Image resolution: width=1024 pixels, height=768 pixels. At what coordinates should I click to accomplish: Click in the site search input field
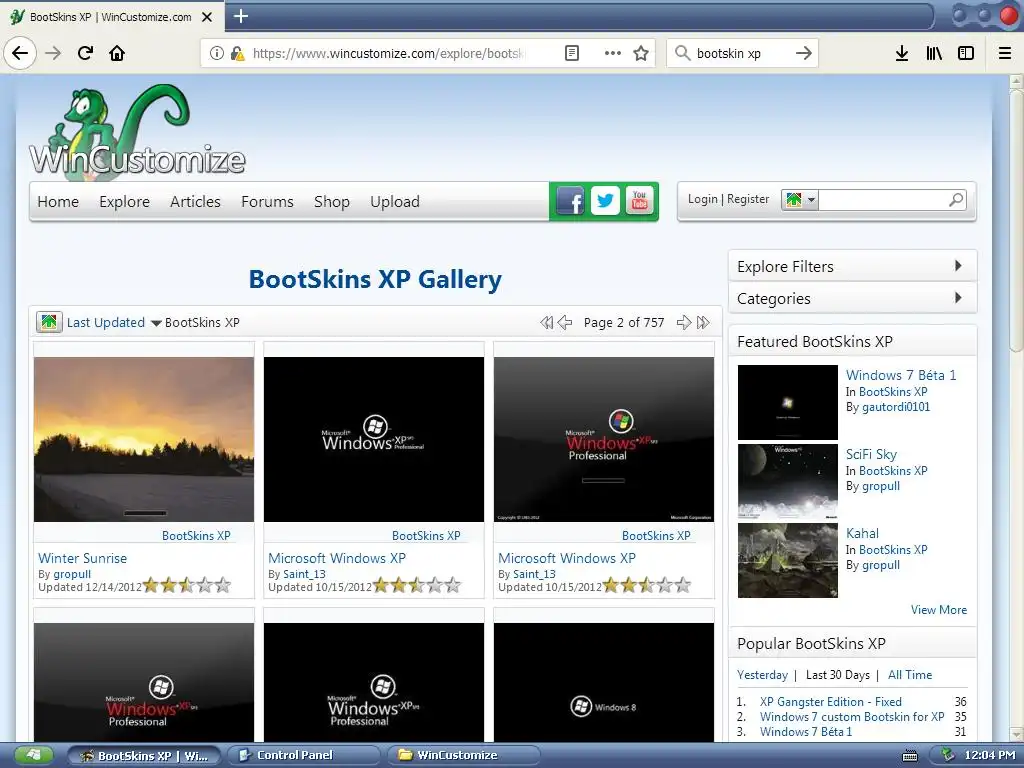882,200
